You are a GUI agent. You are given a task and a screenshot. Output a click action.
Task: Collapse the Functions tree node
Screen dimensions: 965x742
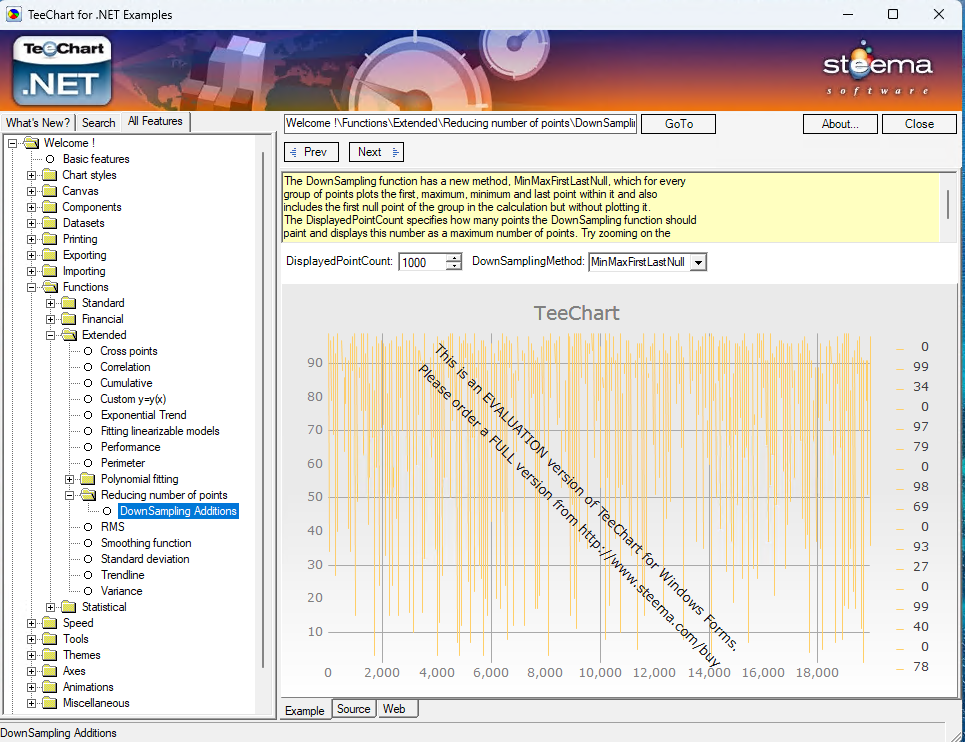click(x=31, y=287)
